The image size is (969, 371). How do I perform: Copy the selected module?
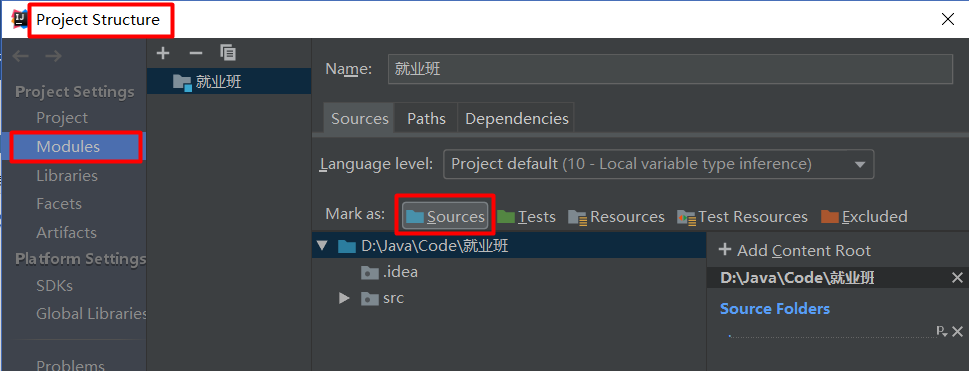228,53
